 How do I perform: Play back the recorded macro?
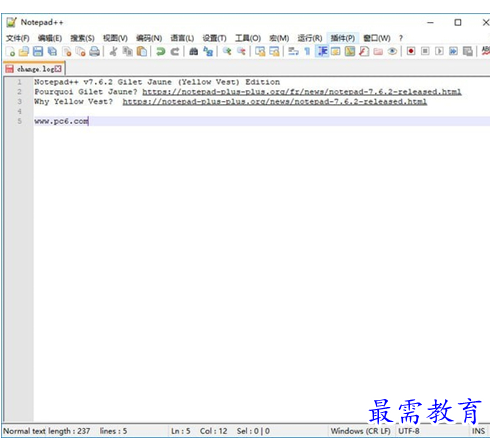(x=439, y=51)
